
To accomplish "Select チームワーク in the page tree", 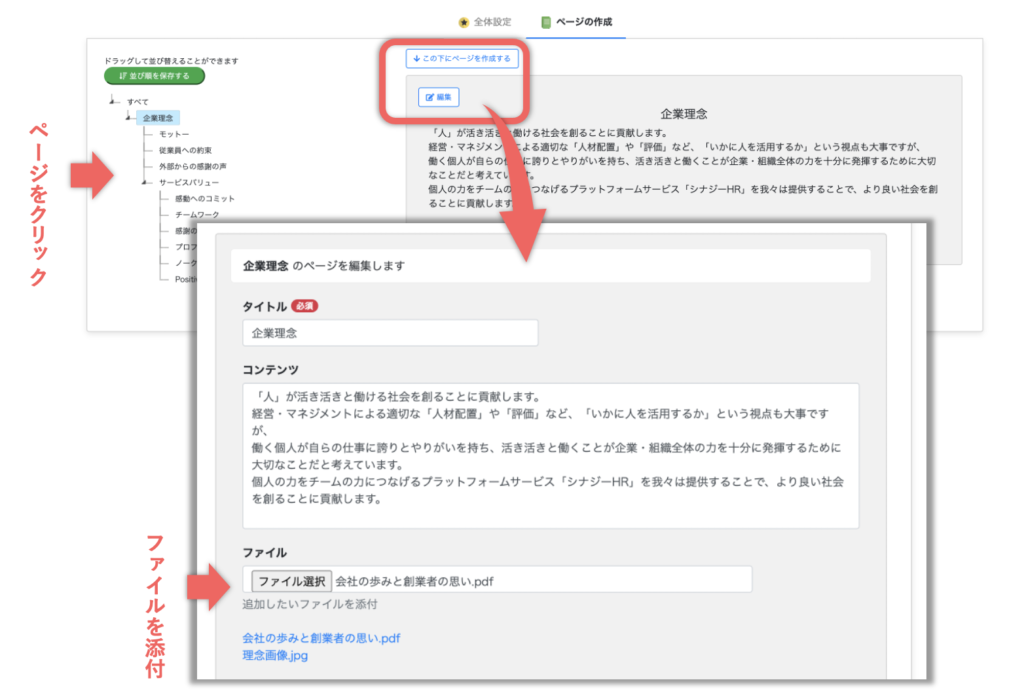I will (197, 214).
